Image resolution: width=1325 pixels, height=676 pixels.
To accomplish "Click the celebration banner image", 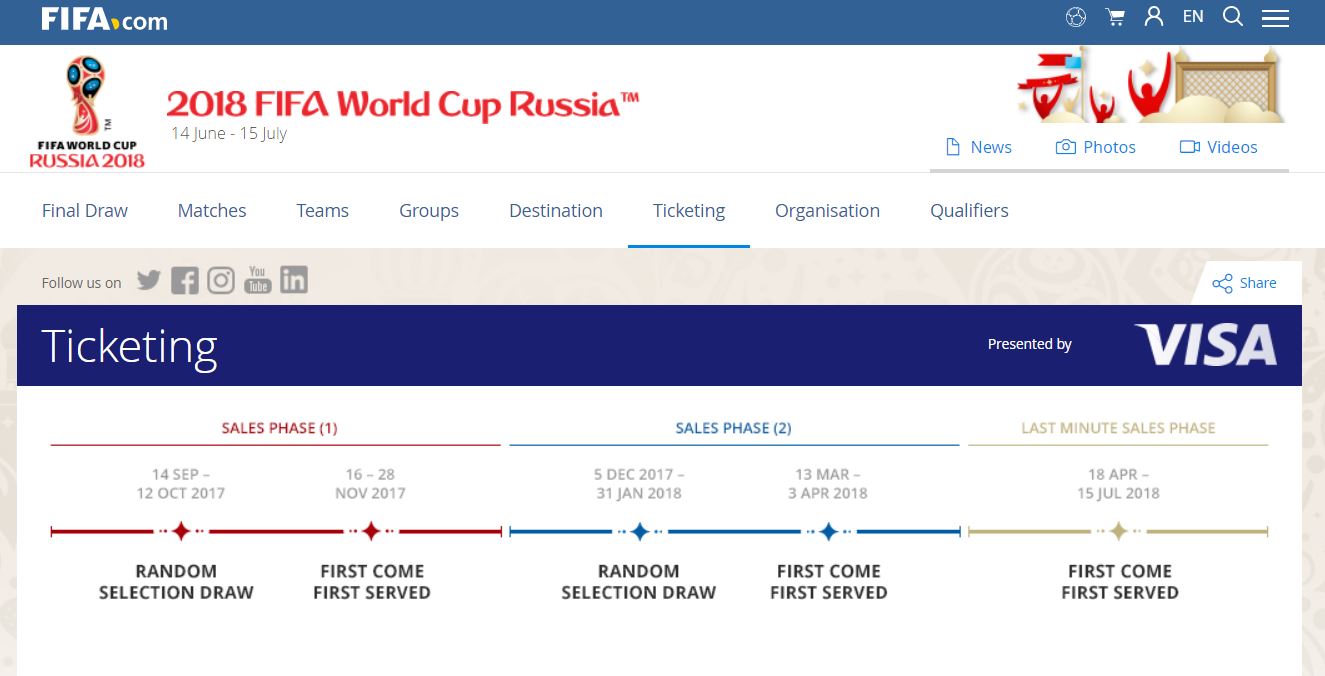I will (x=1150, y=87).
